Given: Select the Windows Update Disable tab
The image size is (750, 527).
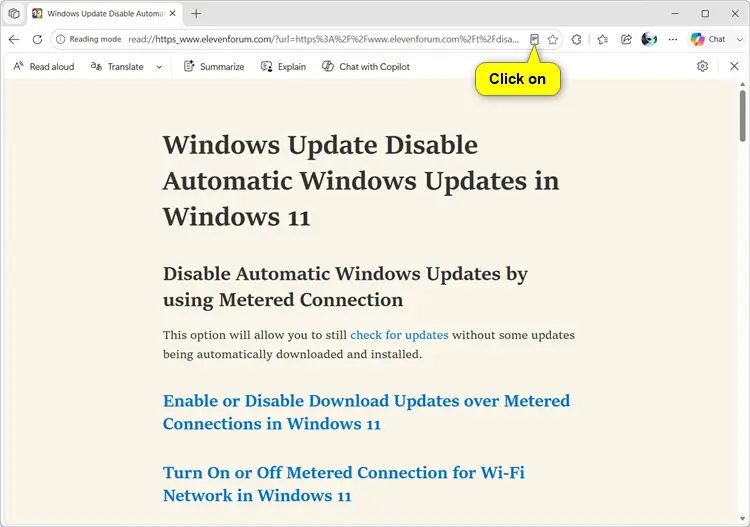Looking at the screenshot, I should [x=104, y=13].
